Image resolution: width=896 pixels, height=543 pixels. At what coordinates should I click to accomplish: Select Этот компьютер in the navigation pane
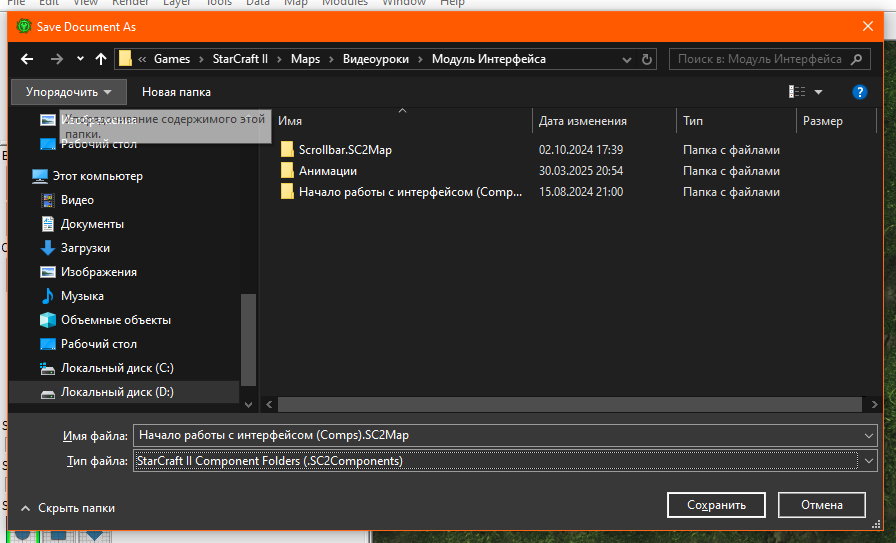pyautogui.click(x=97, y=176)
